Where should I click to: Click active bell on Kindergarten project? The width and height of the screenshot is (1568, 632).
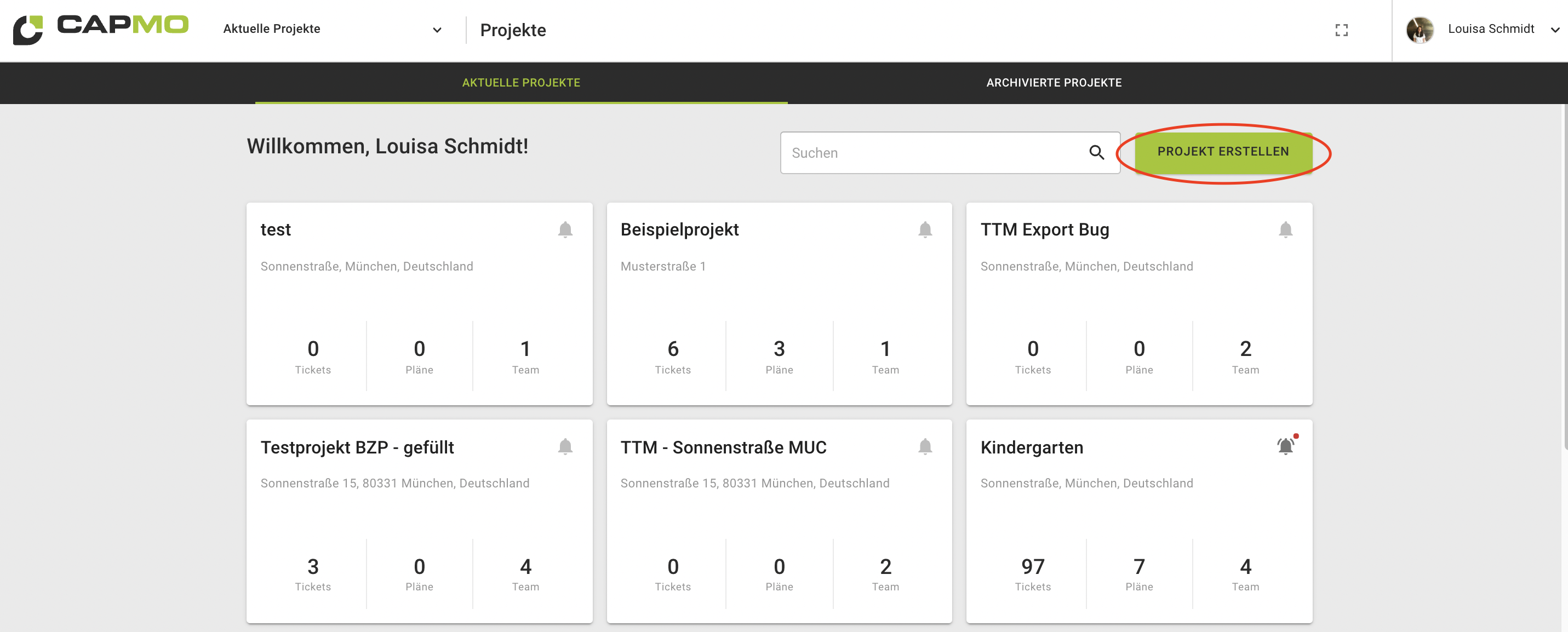1285,447
